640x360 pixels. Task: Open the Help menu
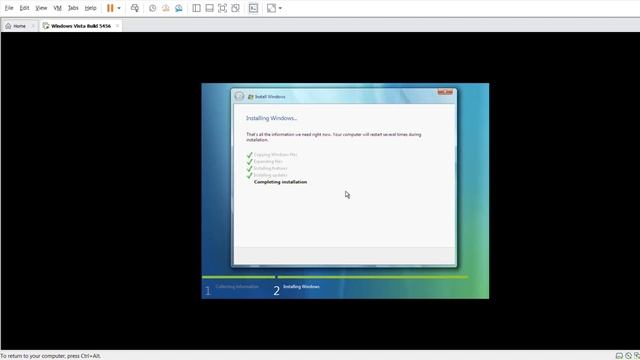[90, 8]
